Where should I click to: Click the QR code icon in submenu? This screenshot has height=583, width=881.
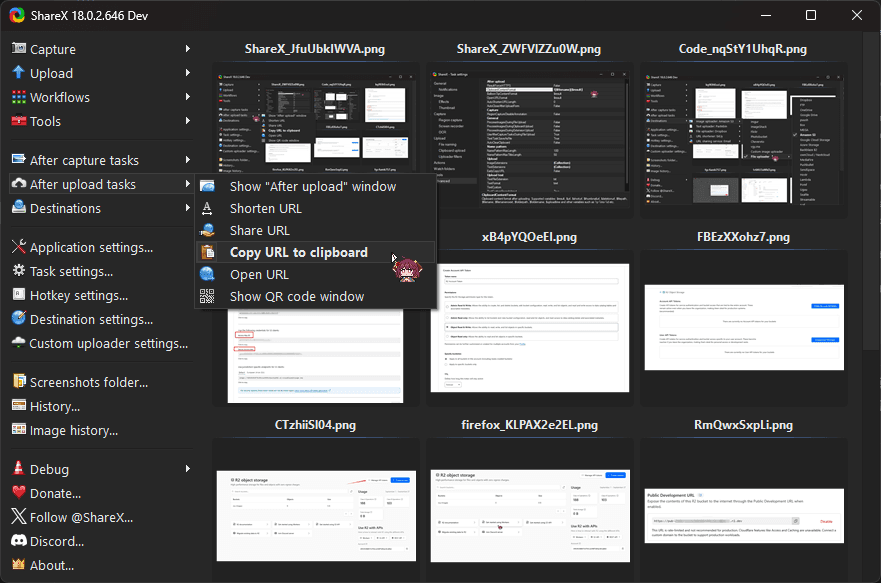click(x=207, y=296)
